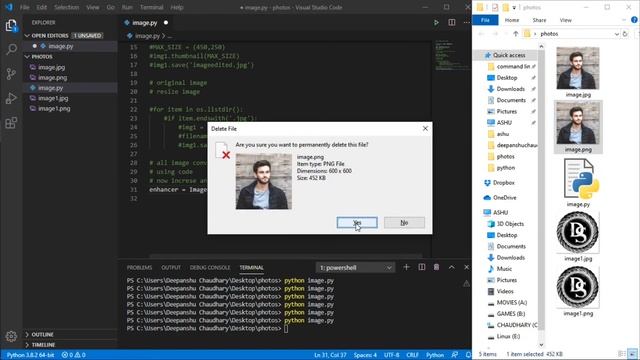Open the Share ribbon tab in File Explorer
Viewport: 640px width, 360px height.
(x=539, y=20)
